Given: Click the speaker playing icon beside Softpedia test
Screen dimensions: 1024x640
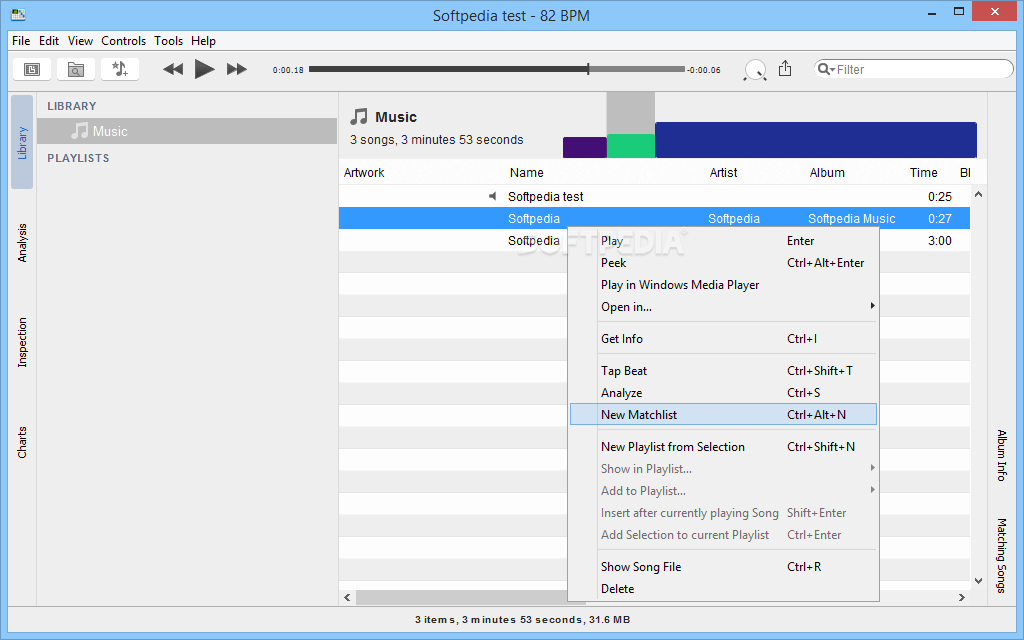Looking at the screenshot, I should tap(492, 196).
